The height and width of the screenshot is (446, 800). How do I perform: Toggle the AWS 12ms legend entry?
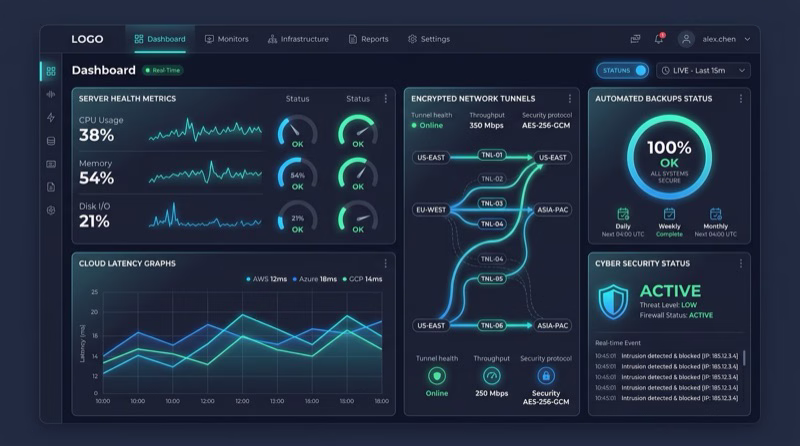click(266, 279)
